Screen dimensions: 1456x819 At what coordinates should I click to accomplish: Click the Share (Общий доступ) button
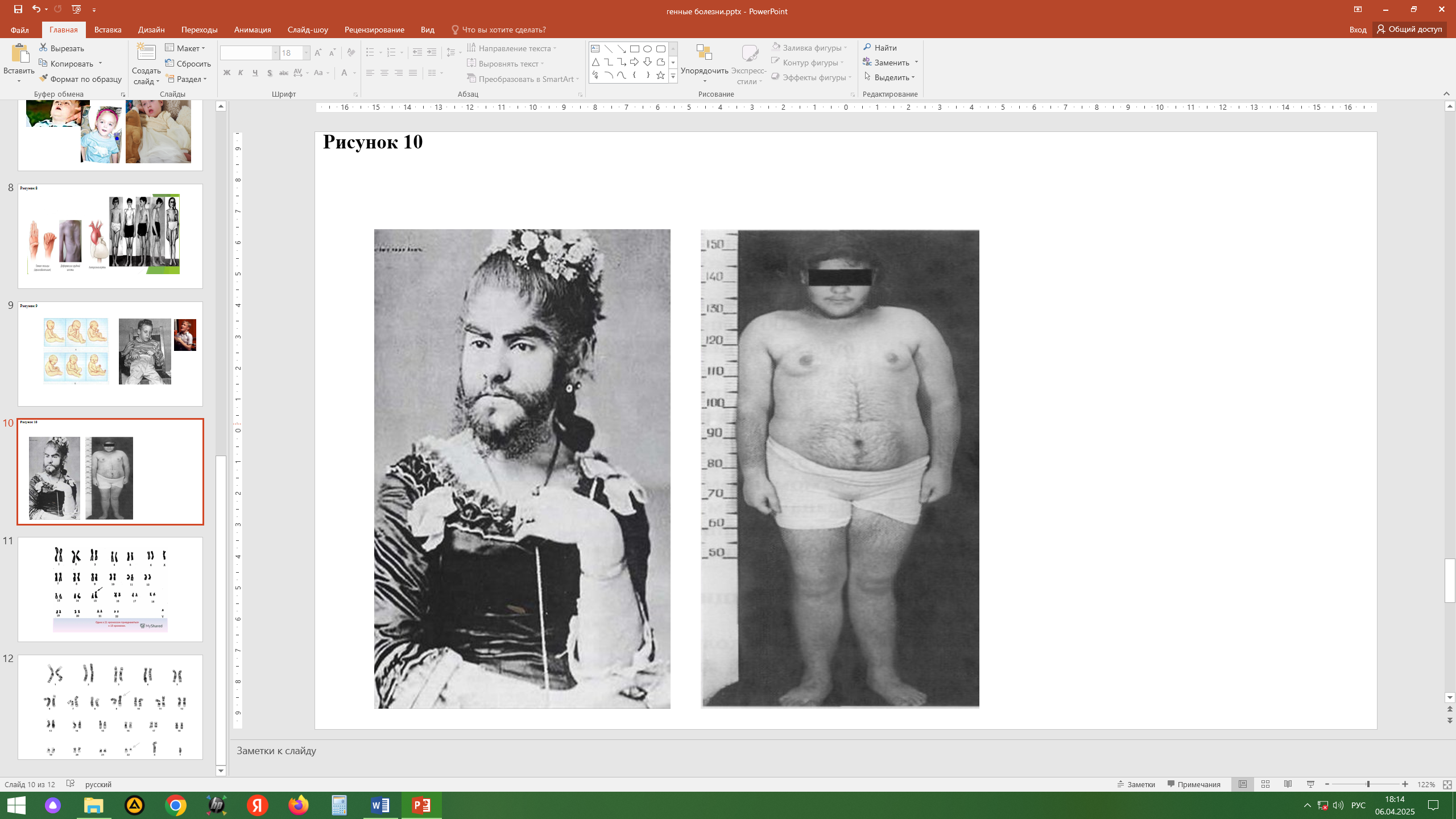(1409, 29)
